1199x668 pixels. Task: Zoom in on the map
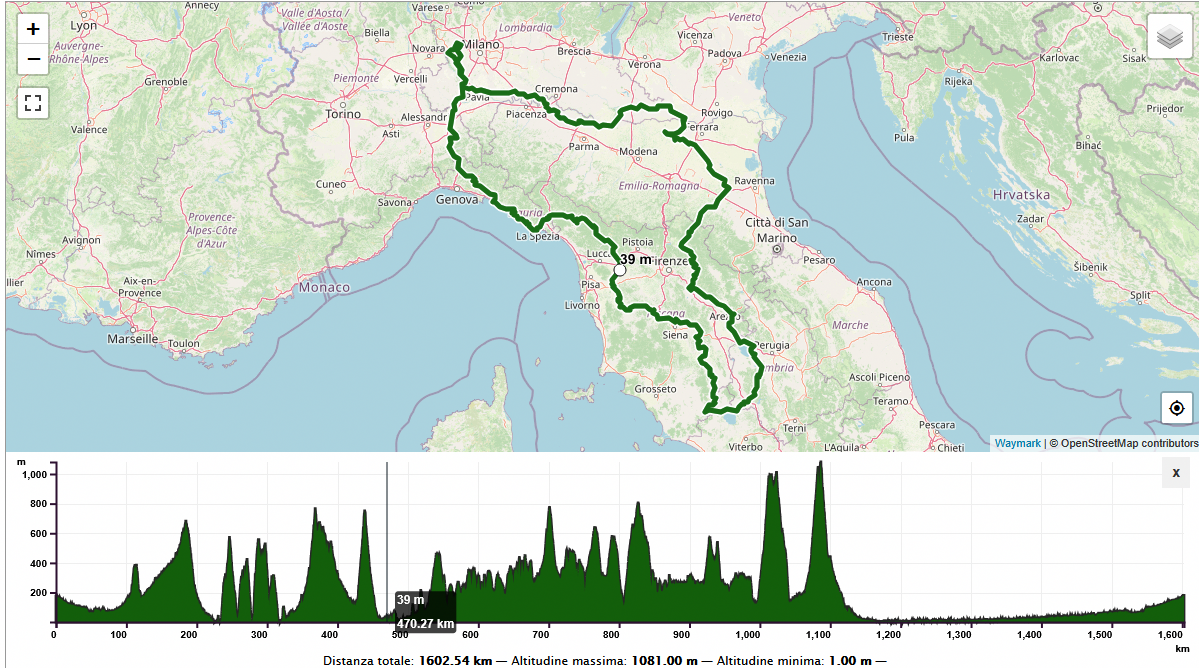tap(33, 29)
